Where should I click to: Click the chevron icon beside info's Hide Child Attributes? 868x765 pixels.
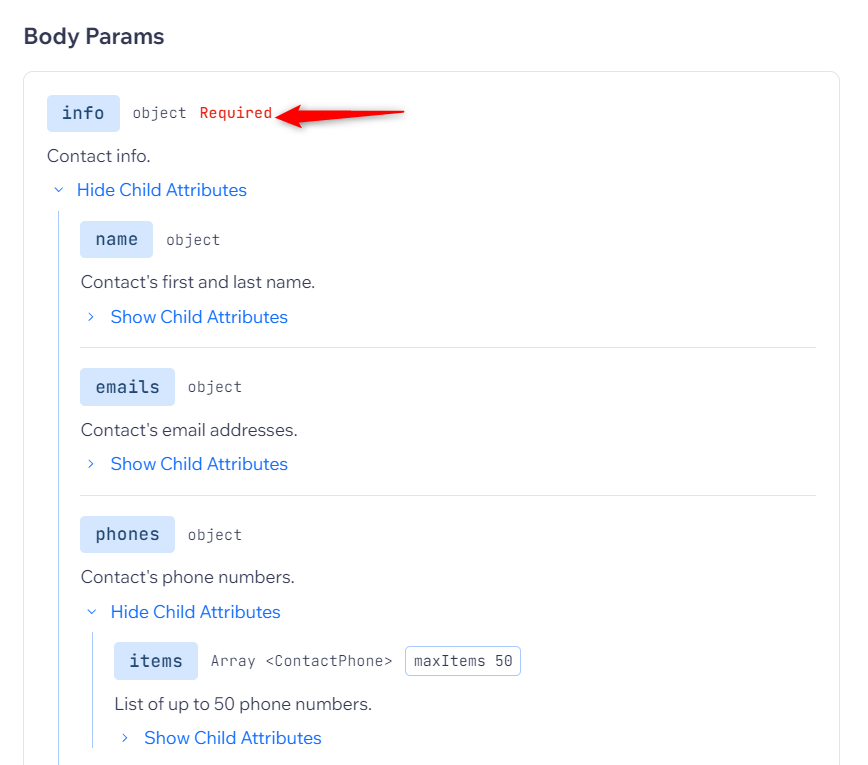pyautogui.click(x=59, y=190)
